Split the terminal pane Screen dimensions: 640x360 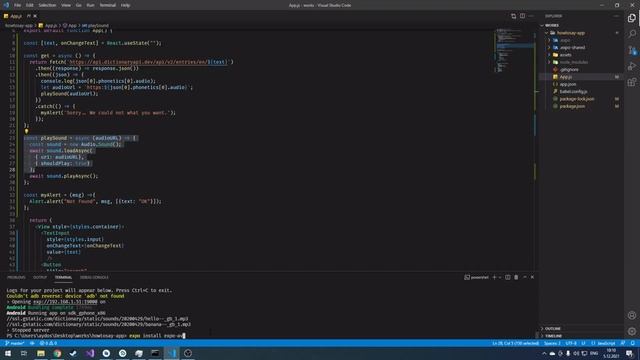(508, 277)
